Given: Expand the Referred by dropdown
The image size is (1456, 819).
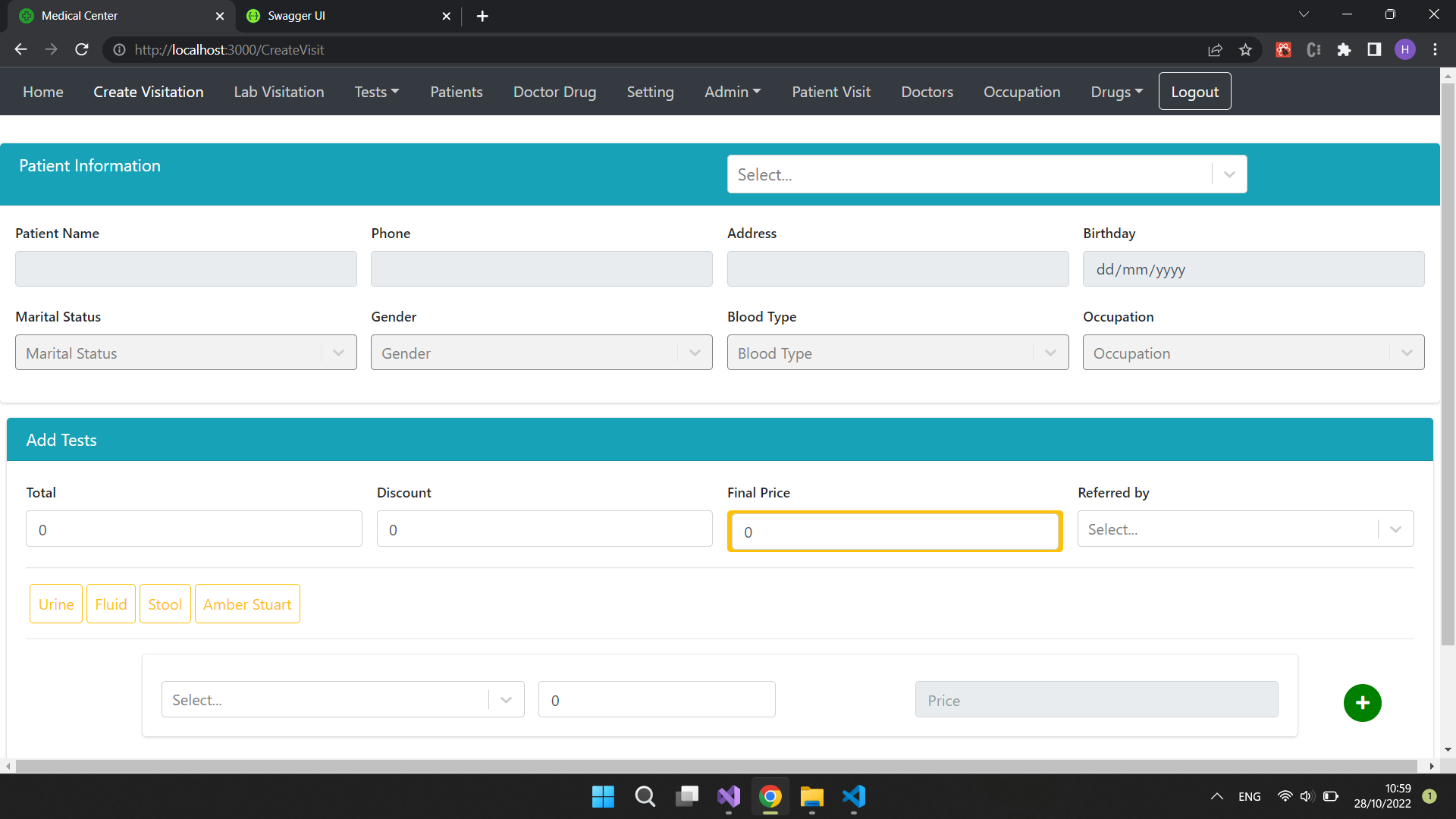Looking at the screenshot, I should (1245, 529).
